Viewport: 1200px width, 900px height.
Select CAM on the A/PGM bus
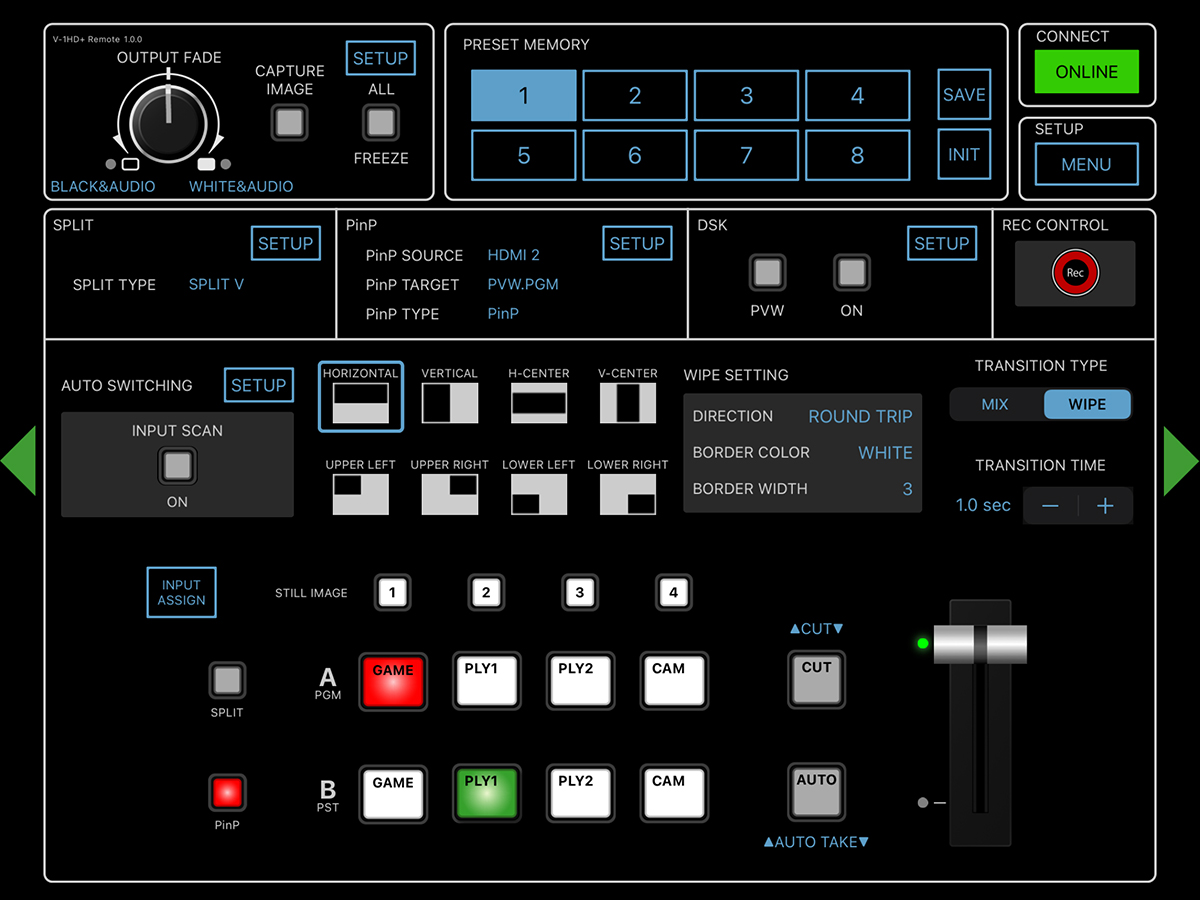(x=674, y=682)
